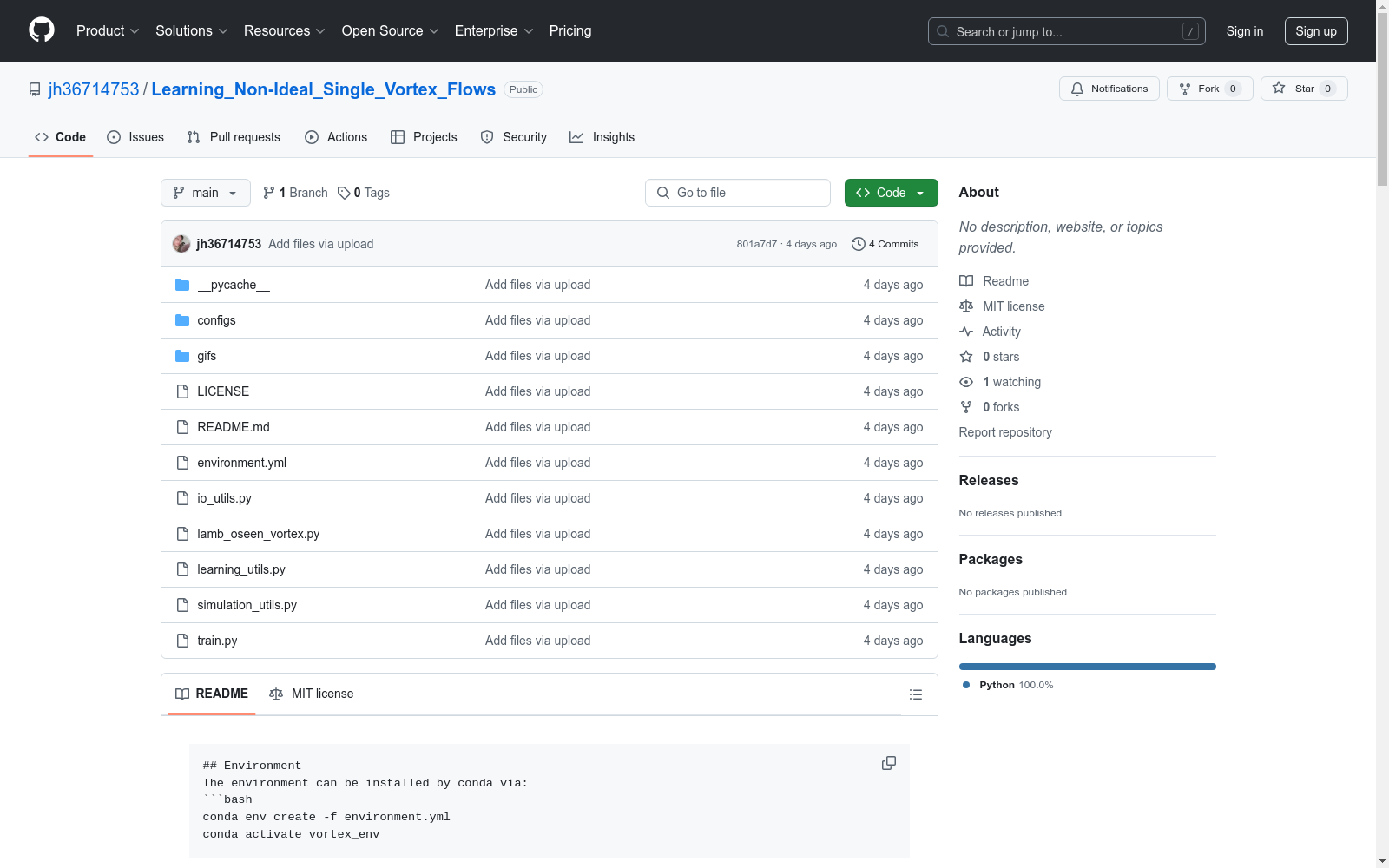Screen dimensions: 1389x868
Task: Click Report repository link
Action: tap(1005, 432)
